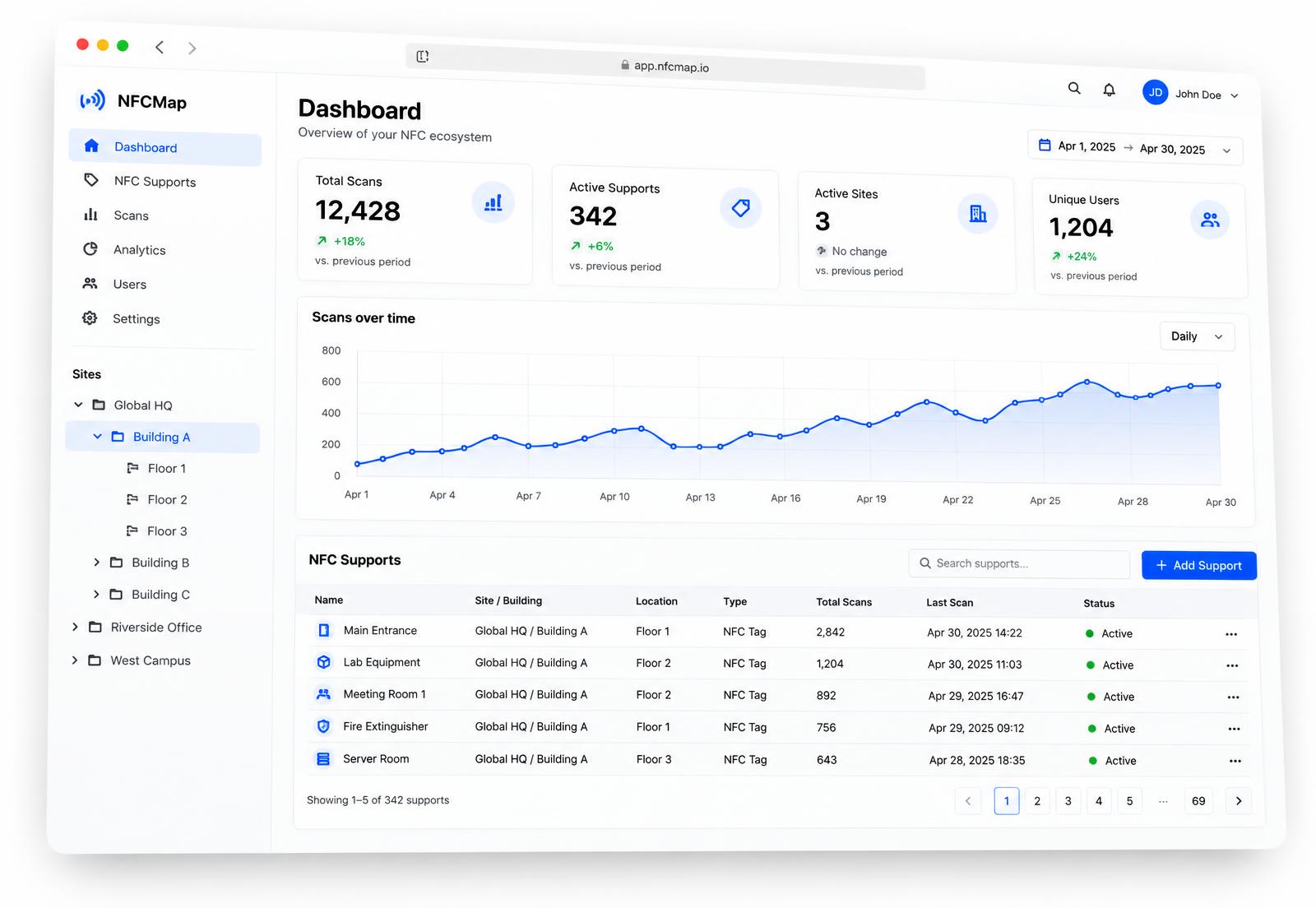Click the browser forward arrow

tap(192, 49)
